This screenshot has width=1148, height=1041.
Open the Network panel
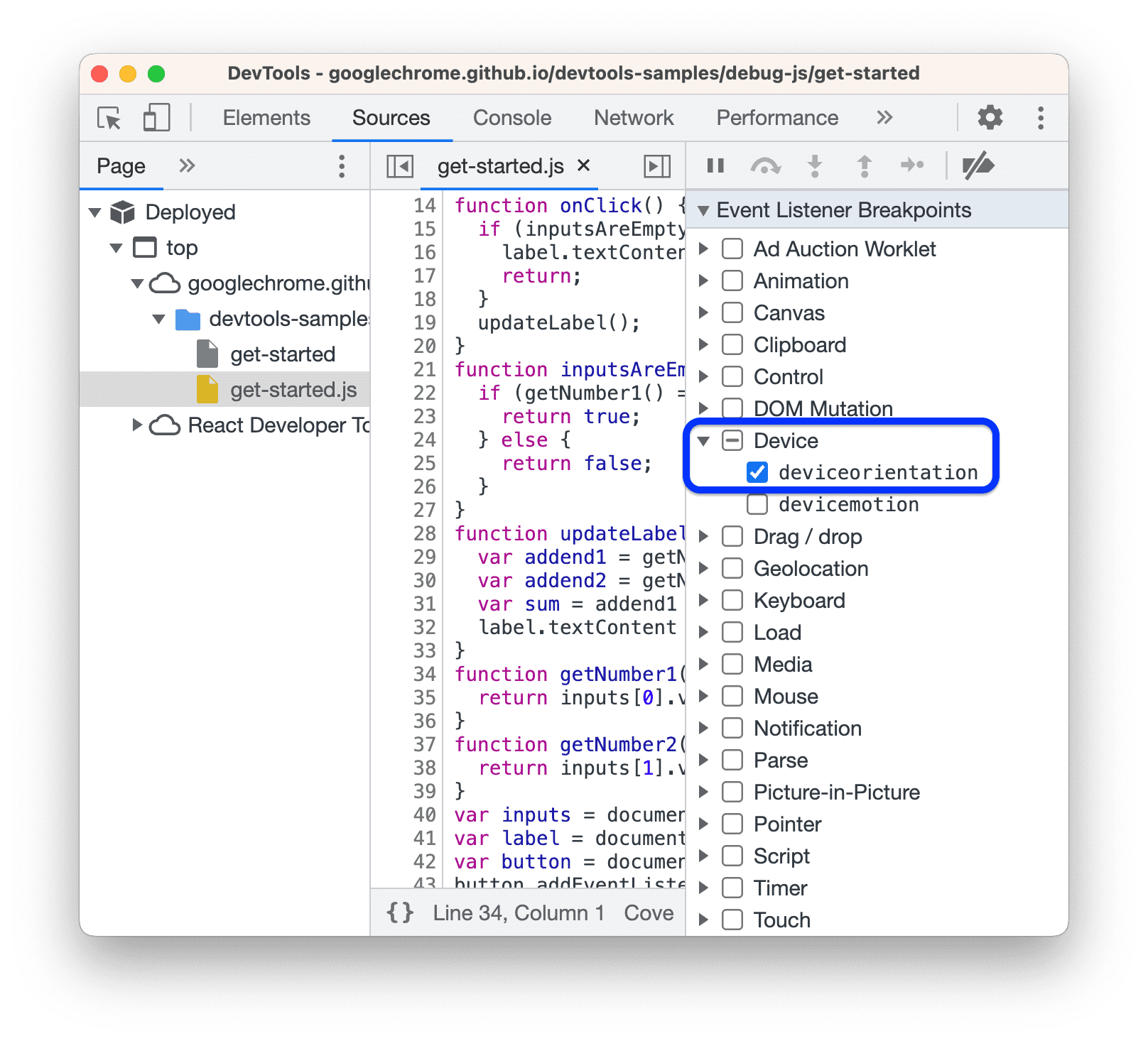(x=633, y=118)
